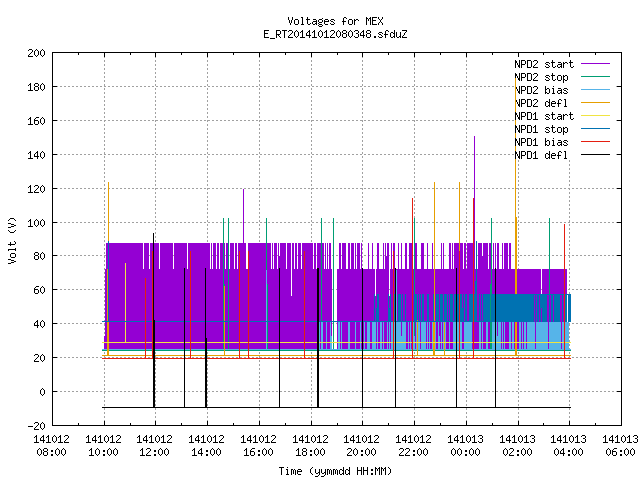Image resolution: width=640 pixels, height=480 pixels.
Task: Pick the yellow line sample beside NPD1 start
Action: pyautogui.click(x=595, y=116)
